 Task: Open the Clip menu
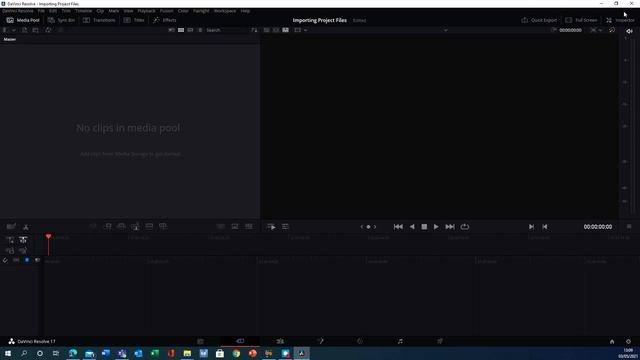click(x=100, y=11)
